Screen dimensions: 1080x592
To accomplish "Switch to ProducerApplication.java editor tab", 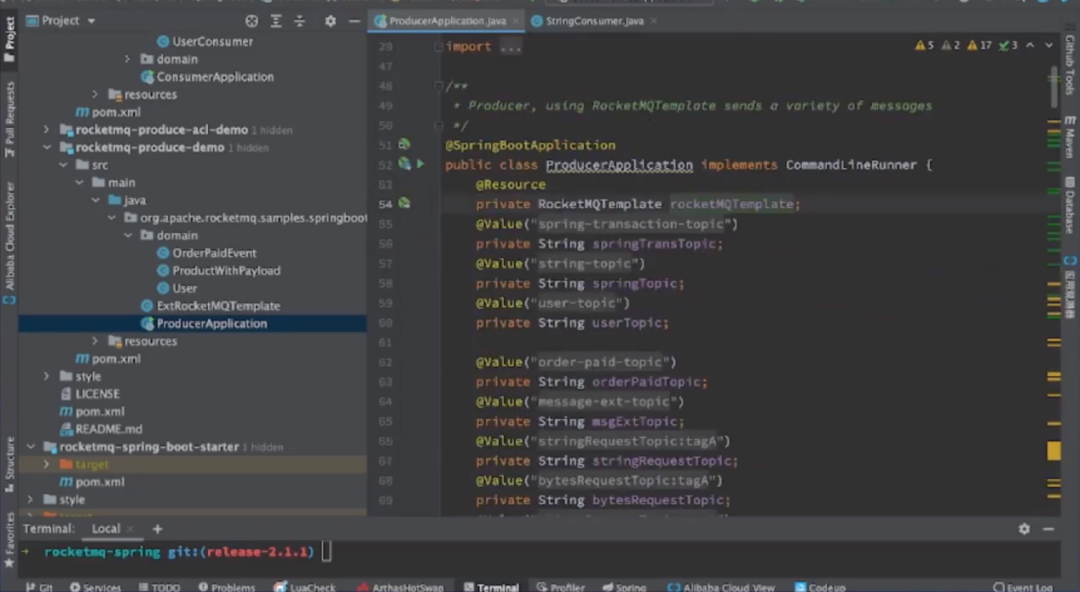I will tap(446, 21).
